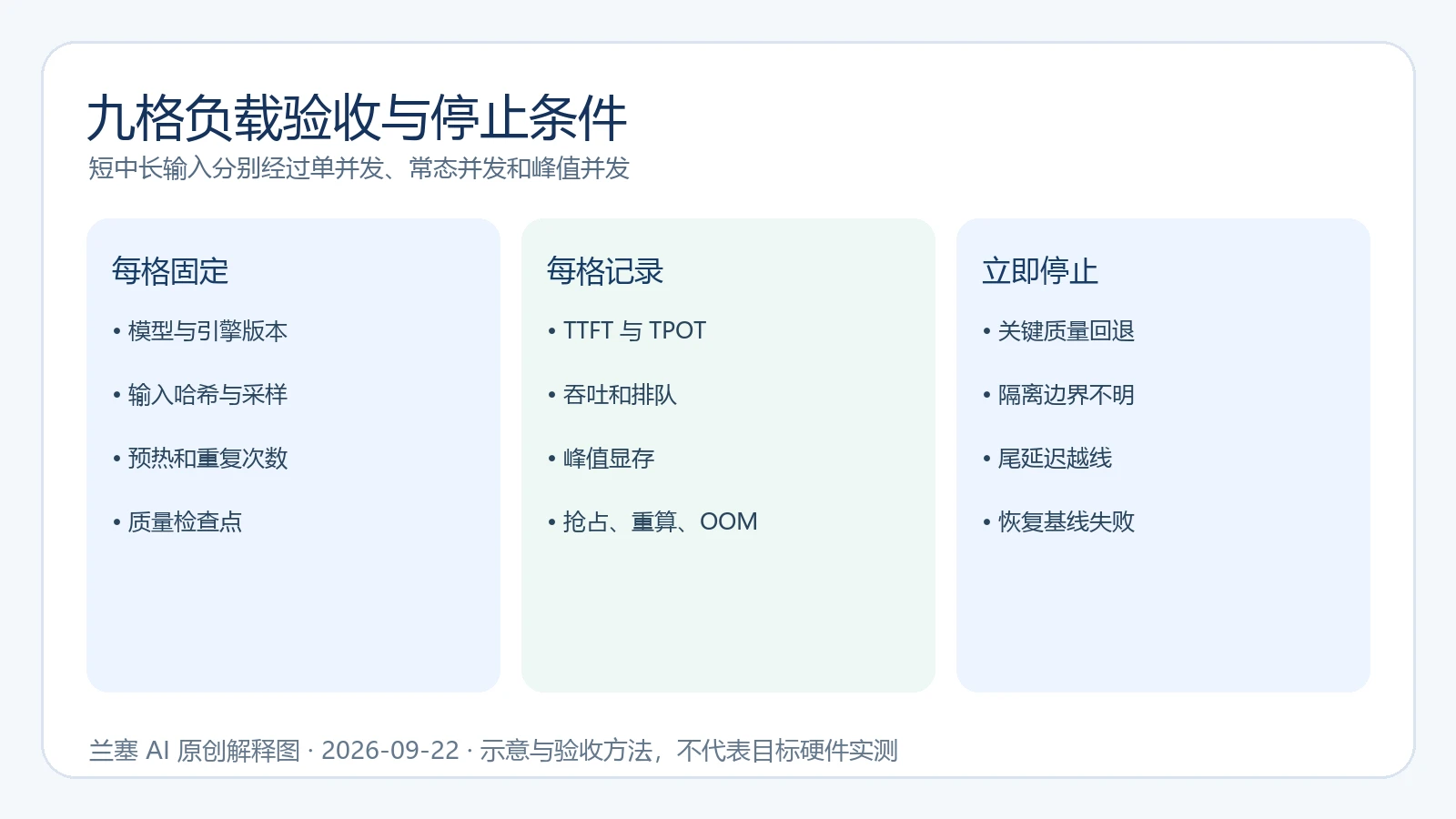
Task: Select the 每格固定 card heading
Action: point(170,271)
